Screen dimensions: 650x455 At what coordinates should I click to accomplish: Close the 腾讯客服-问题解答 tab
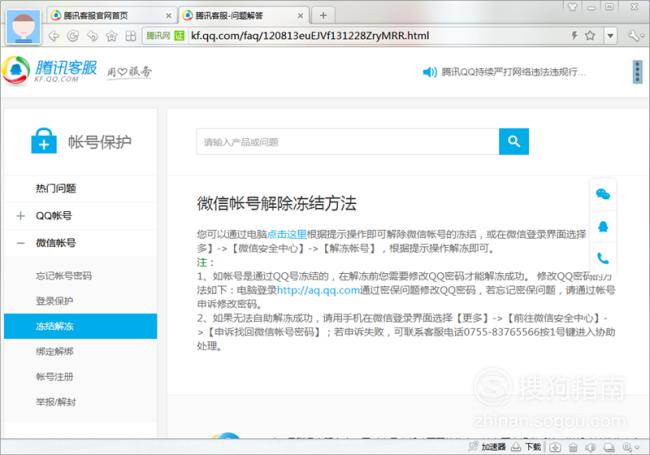point(301,16)
